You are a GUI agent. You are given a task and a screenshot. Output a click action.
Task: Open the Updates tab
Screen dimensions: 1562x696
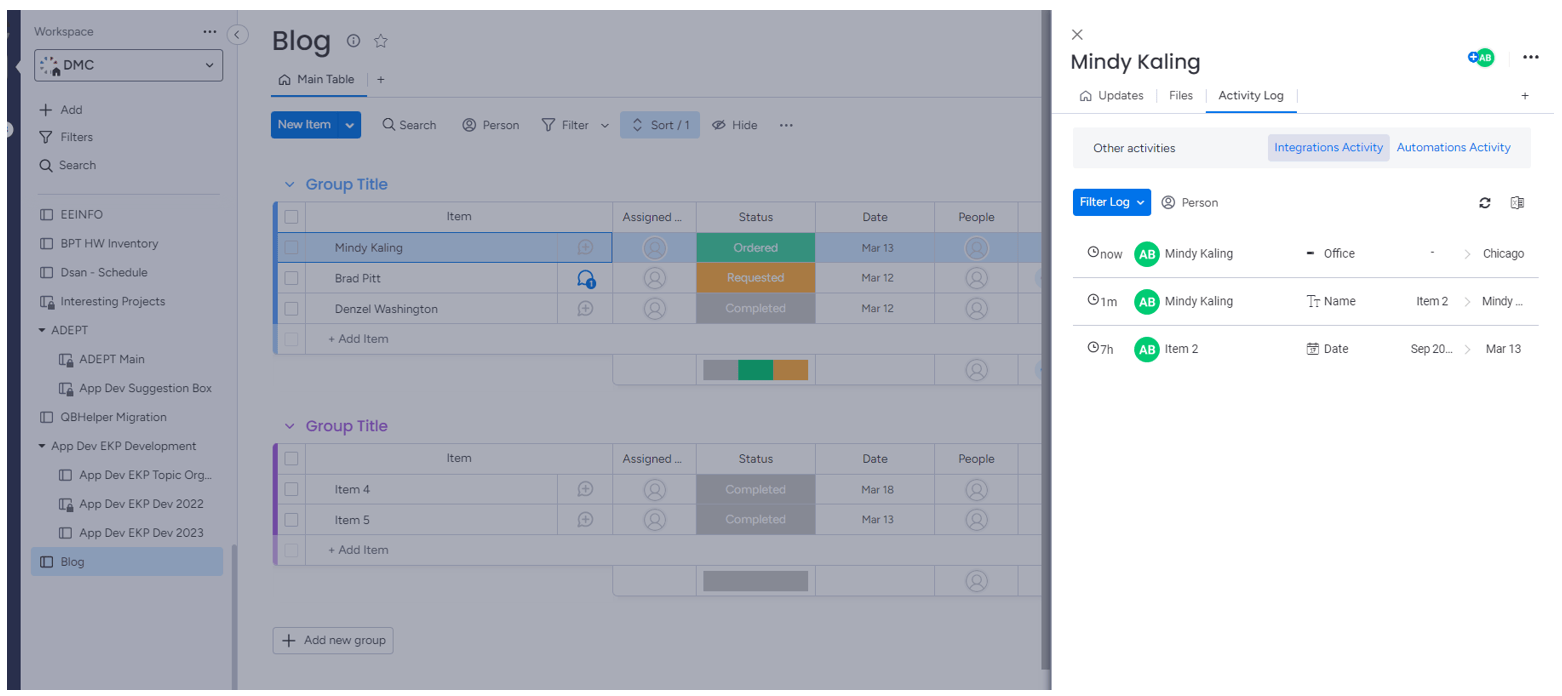1112,96
